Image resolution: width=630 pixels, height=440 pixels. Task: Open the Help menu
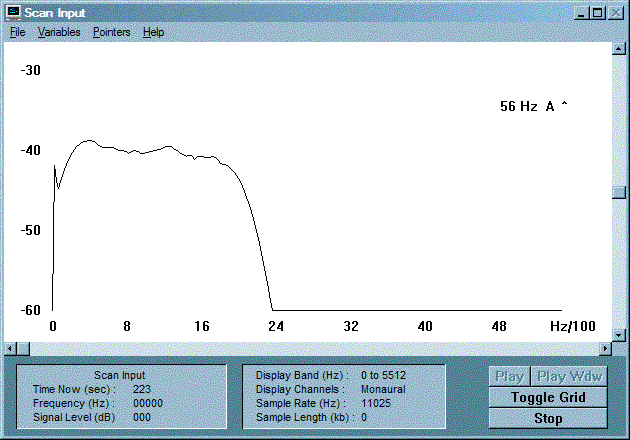[x=153, y=32]
